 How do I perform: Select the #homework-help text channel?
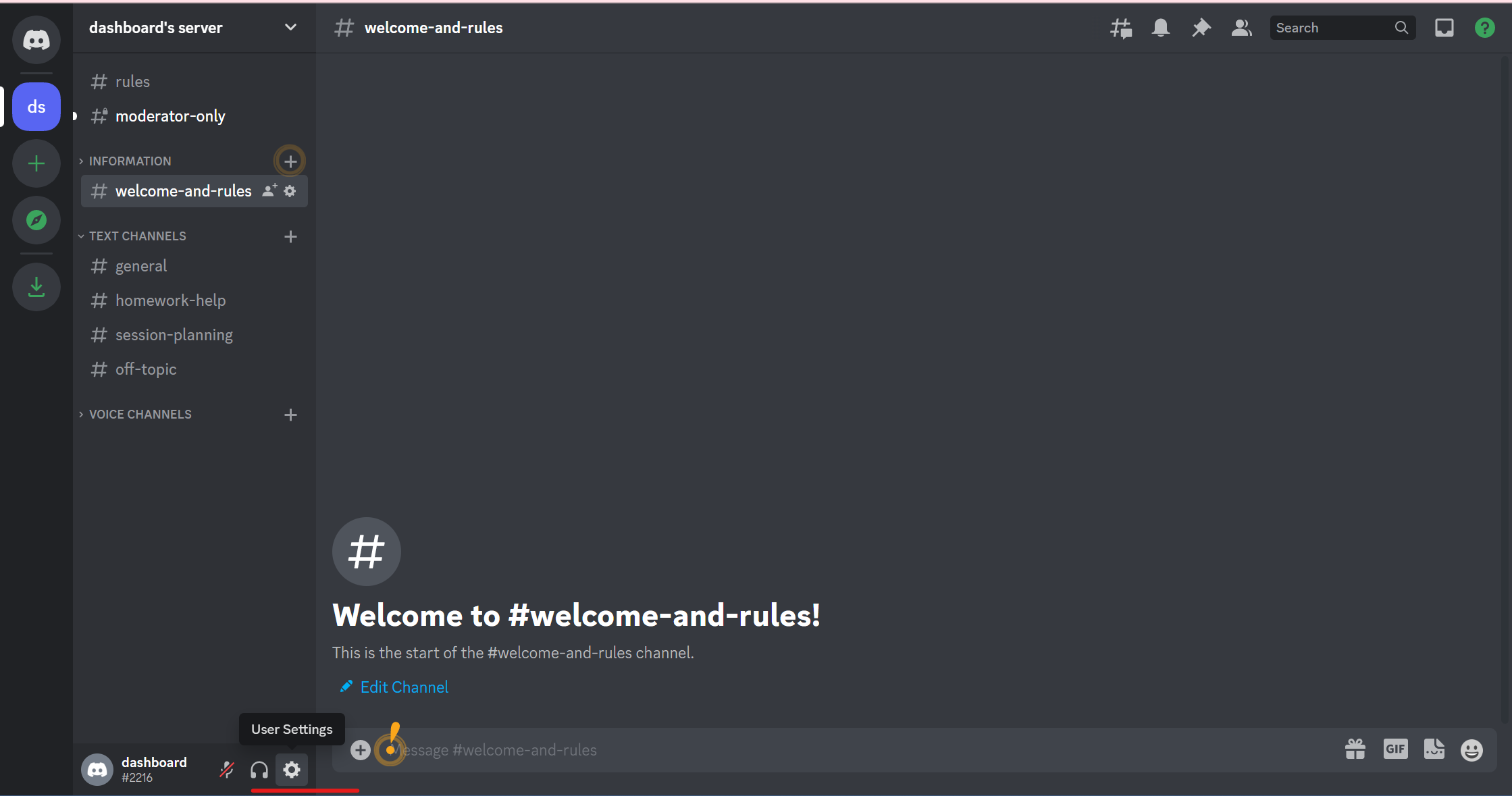point(170,300)
